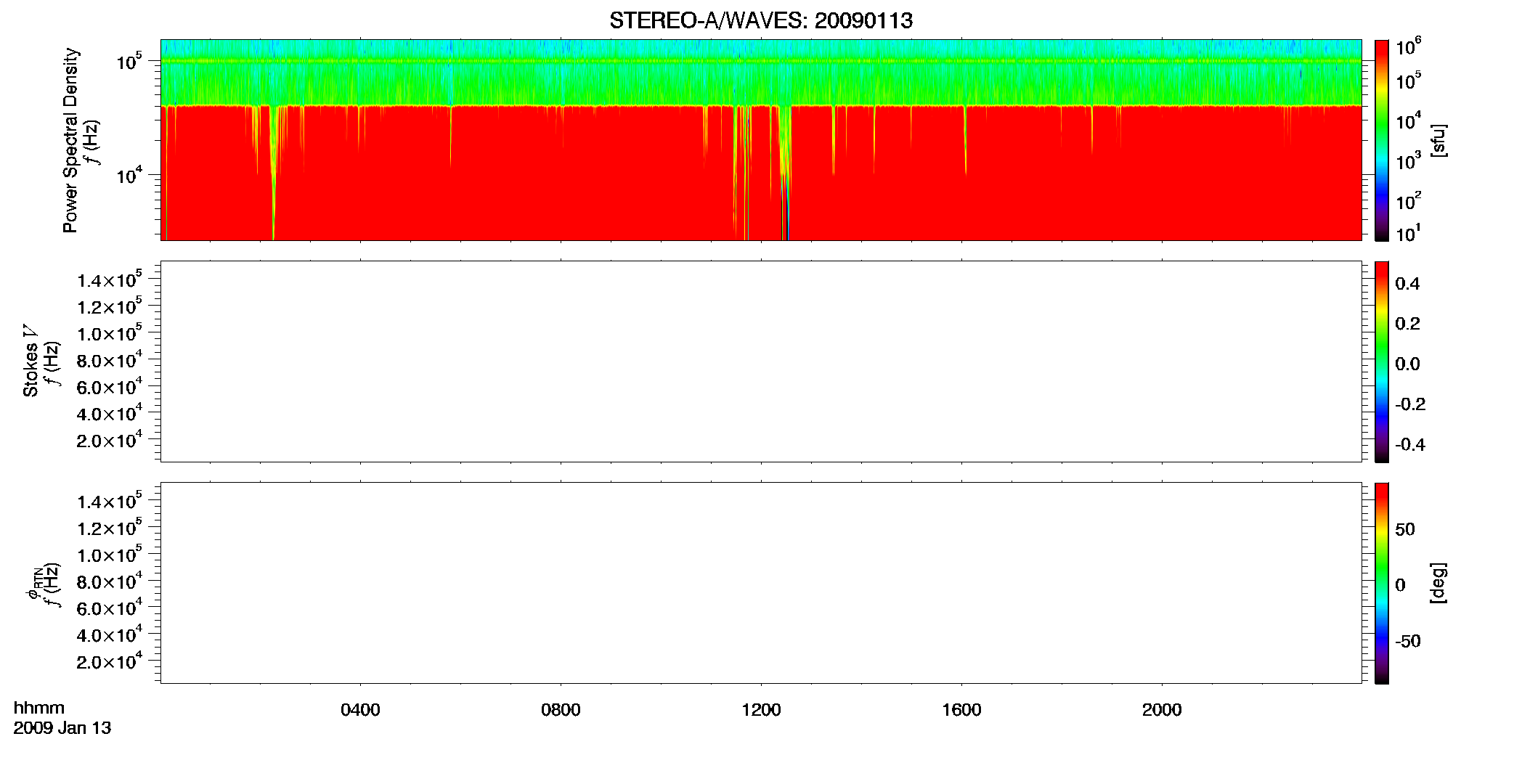Click the empty phi RTN plot panel
This screenshot has width=1522, height=784.
pos(761,583)
